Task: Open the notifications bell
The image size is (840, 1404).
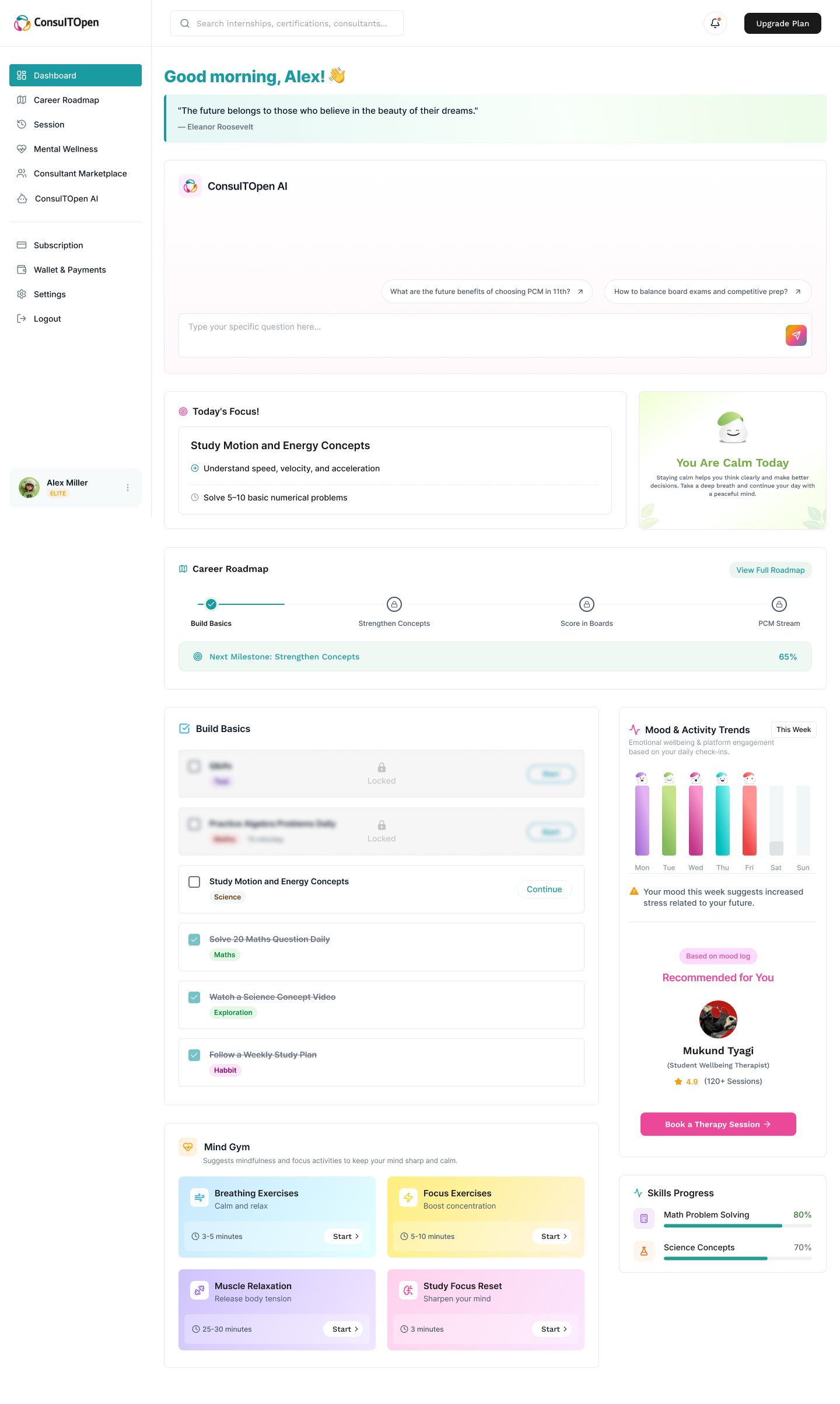Action: (x=715, y=23)
